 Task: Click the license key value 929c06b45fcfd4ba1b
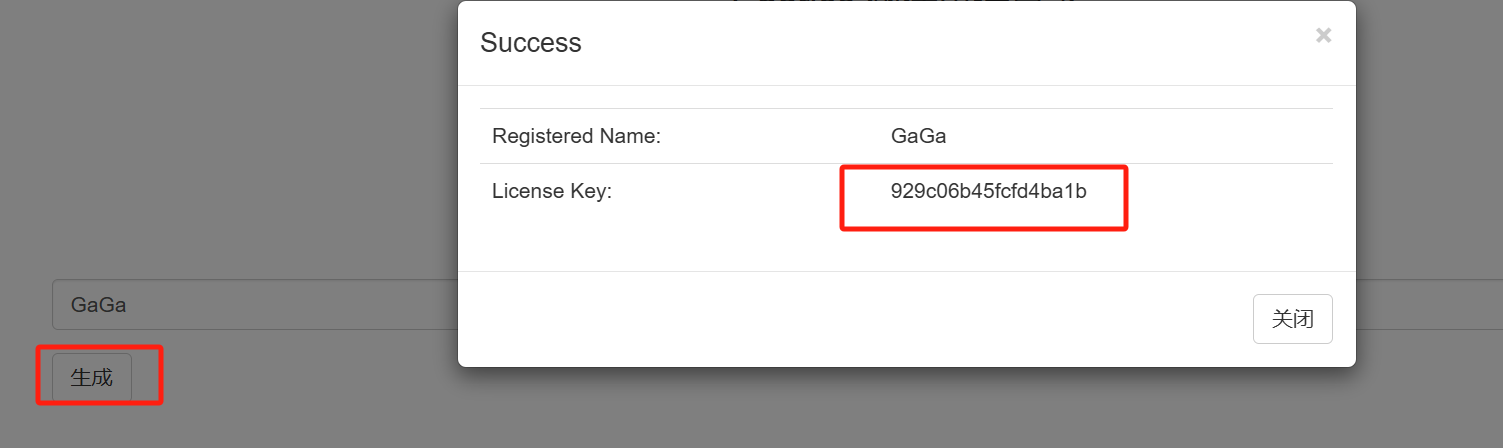988,191
